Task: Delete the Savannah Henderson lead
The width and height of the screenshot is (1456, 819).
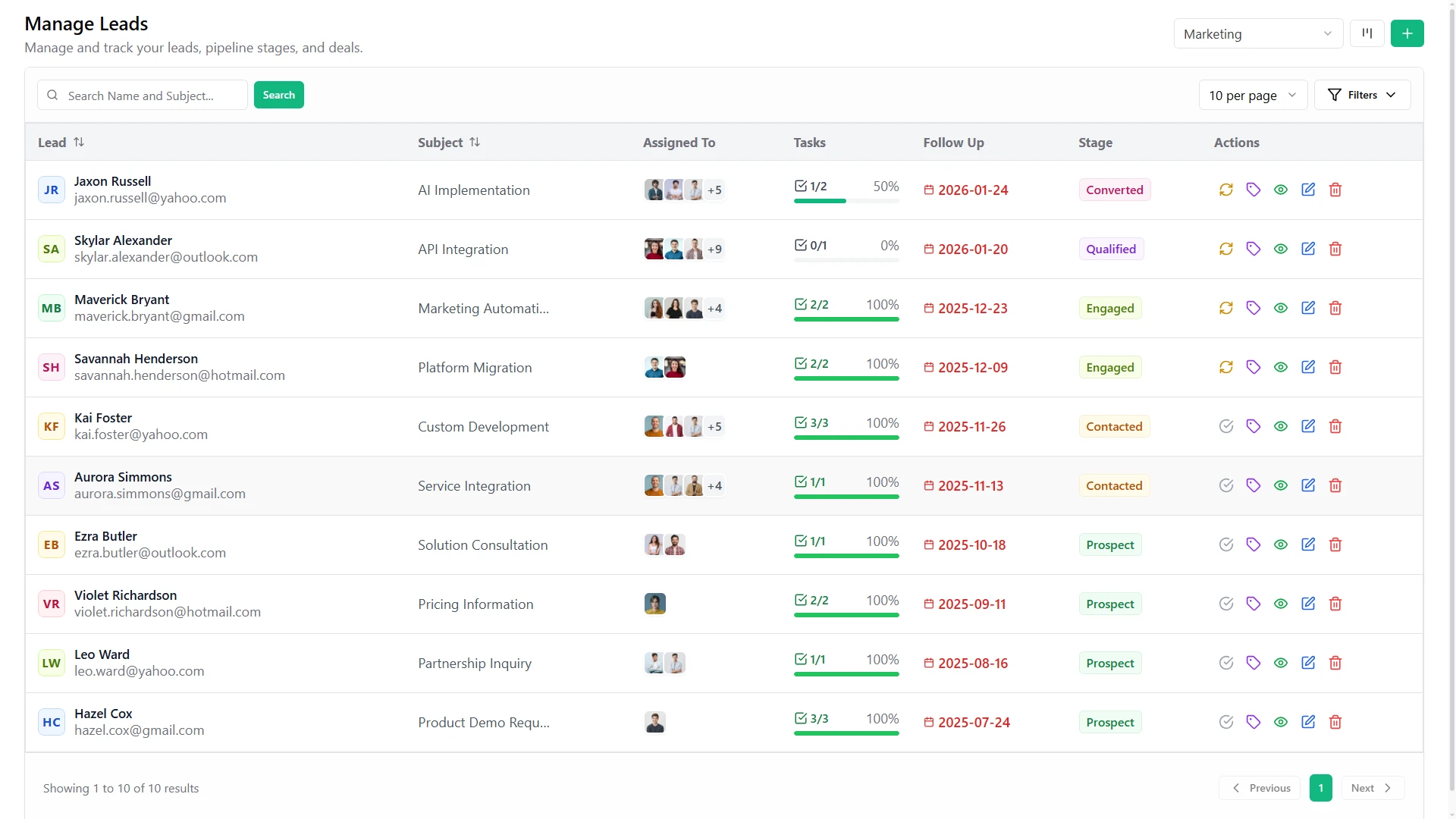Action: 1335,367
